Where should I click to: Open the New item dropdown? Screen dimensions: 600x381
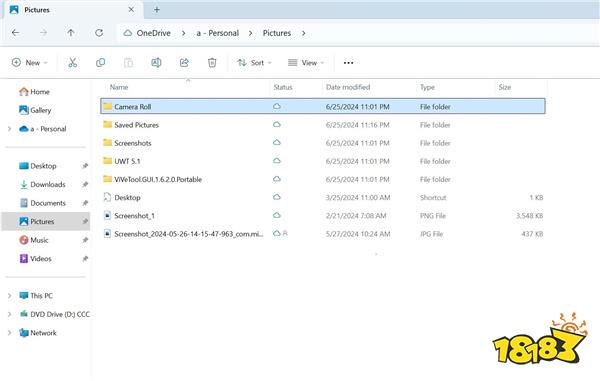30,62
